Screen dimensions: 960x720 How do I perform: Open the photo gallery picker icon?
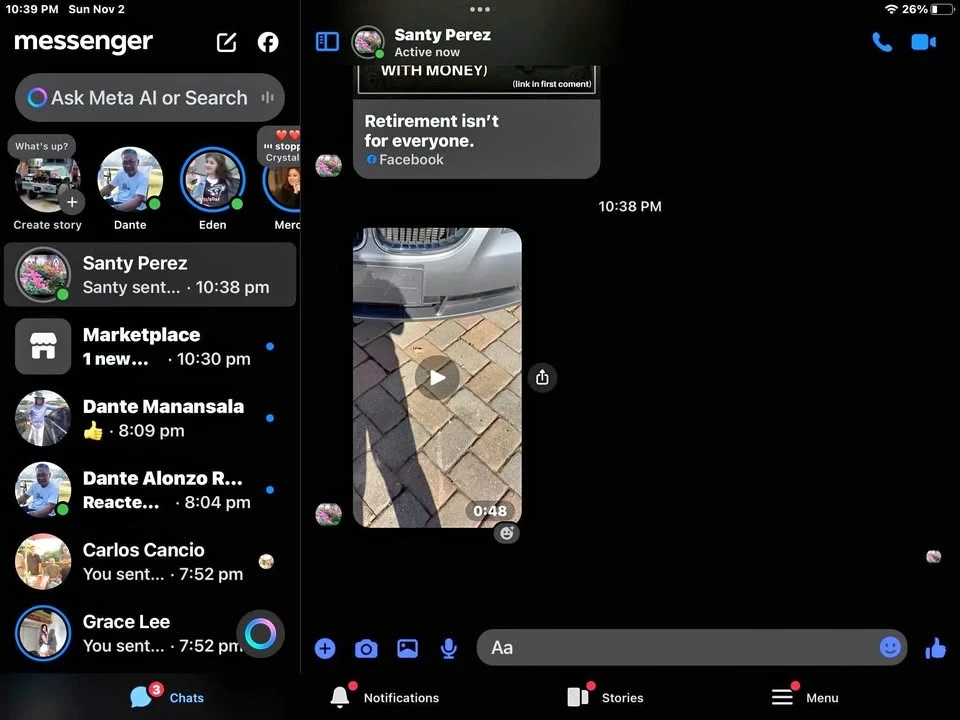coord(407,648)
